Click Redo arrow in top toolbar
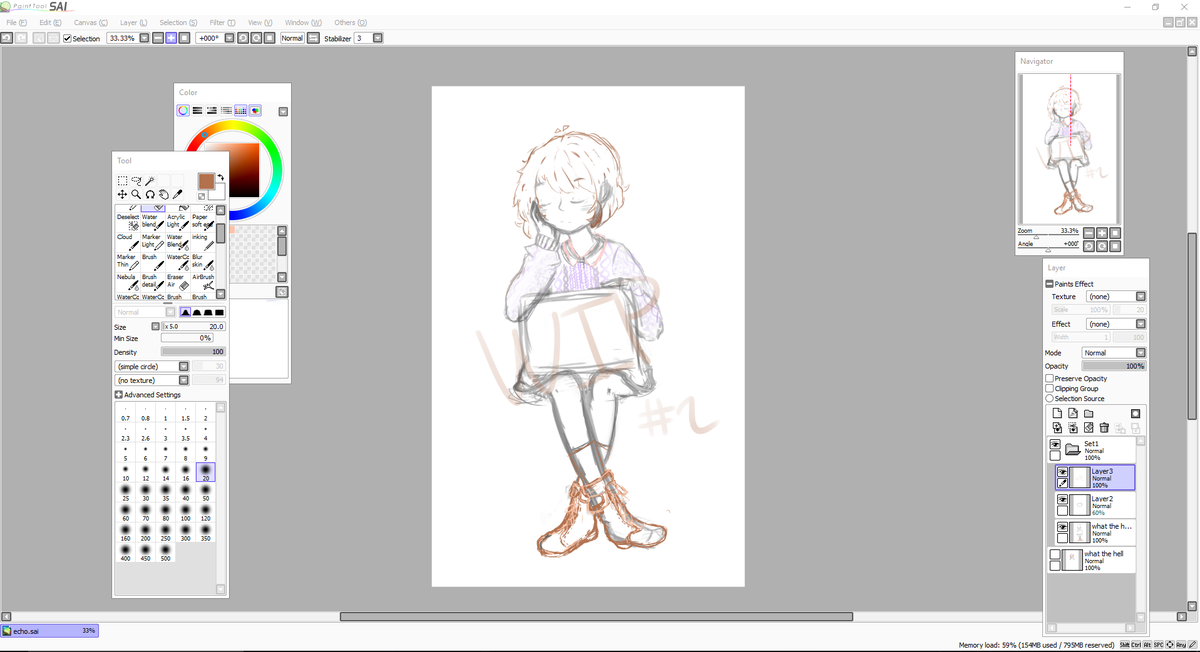The image size is (1200, 652). click(x=21, y=38)
